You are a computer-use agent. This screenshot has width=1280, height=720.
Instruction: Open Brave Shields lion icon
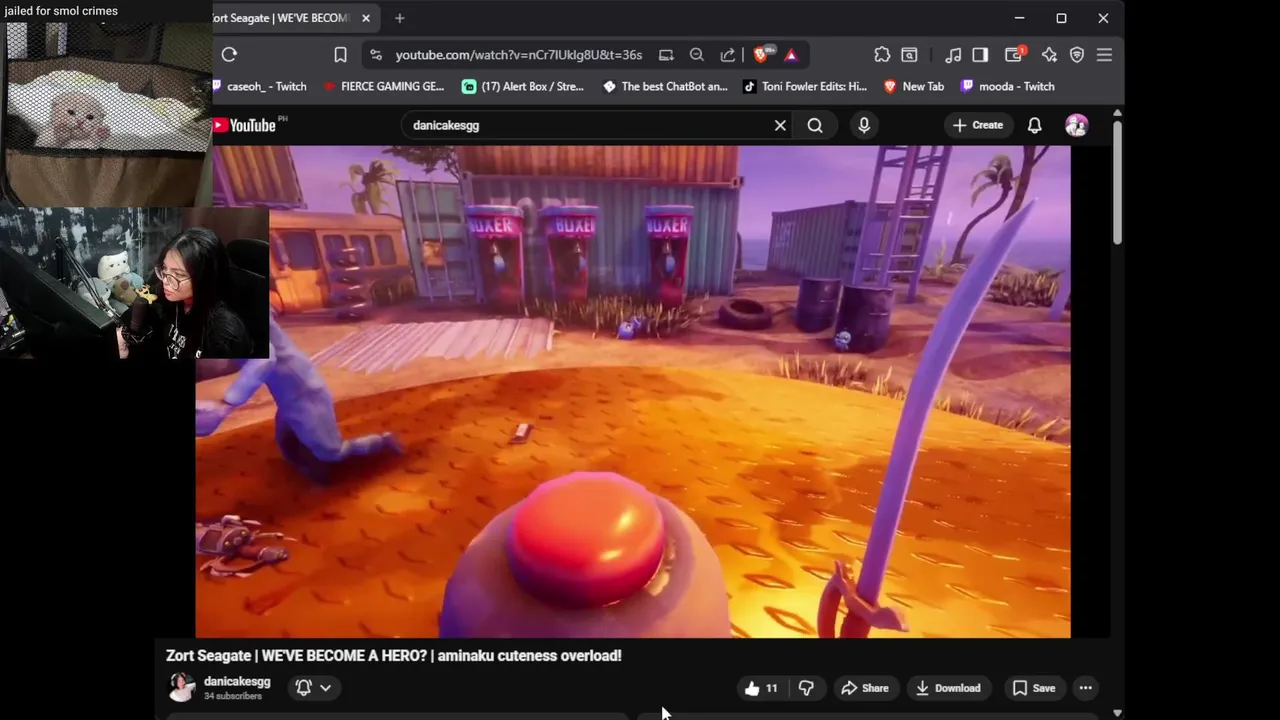click(762, 55)
